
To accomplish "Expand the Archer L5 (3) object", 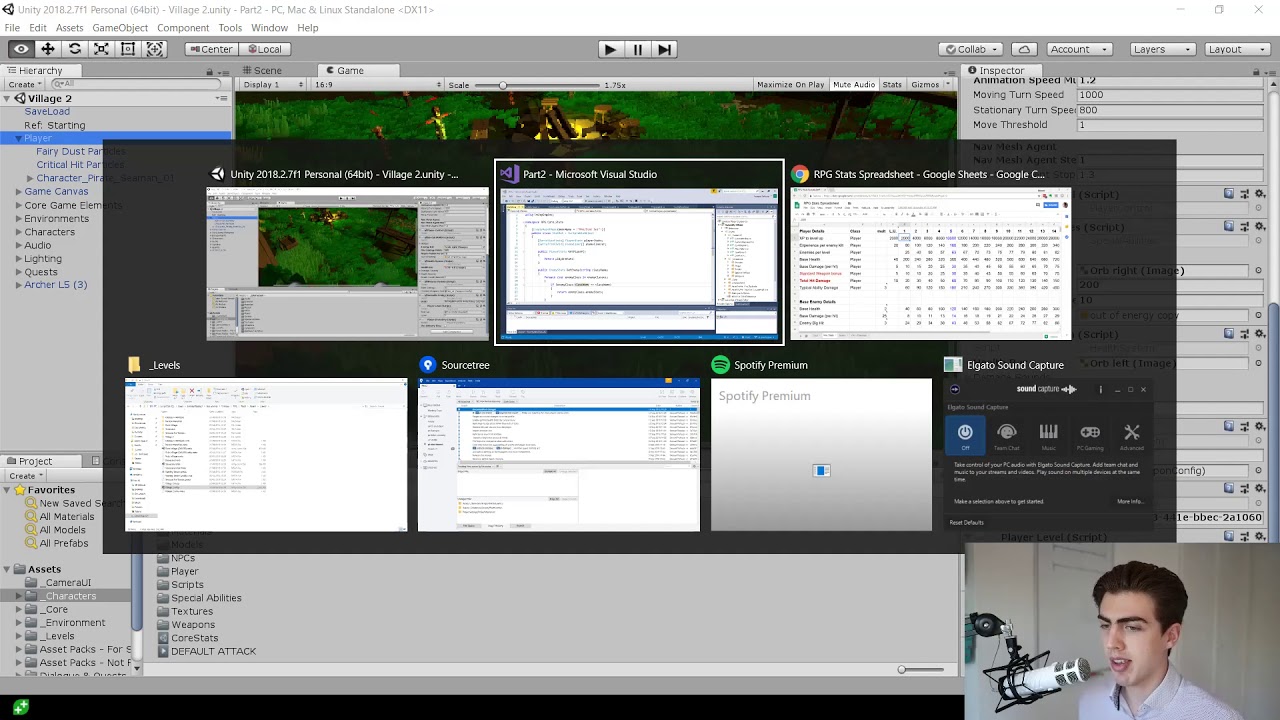I will pos(18,285).
